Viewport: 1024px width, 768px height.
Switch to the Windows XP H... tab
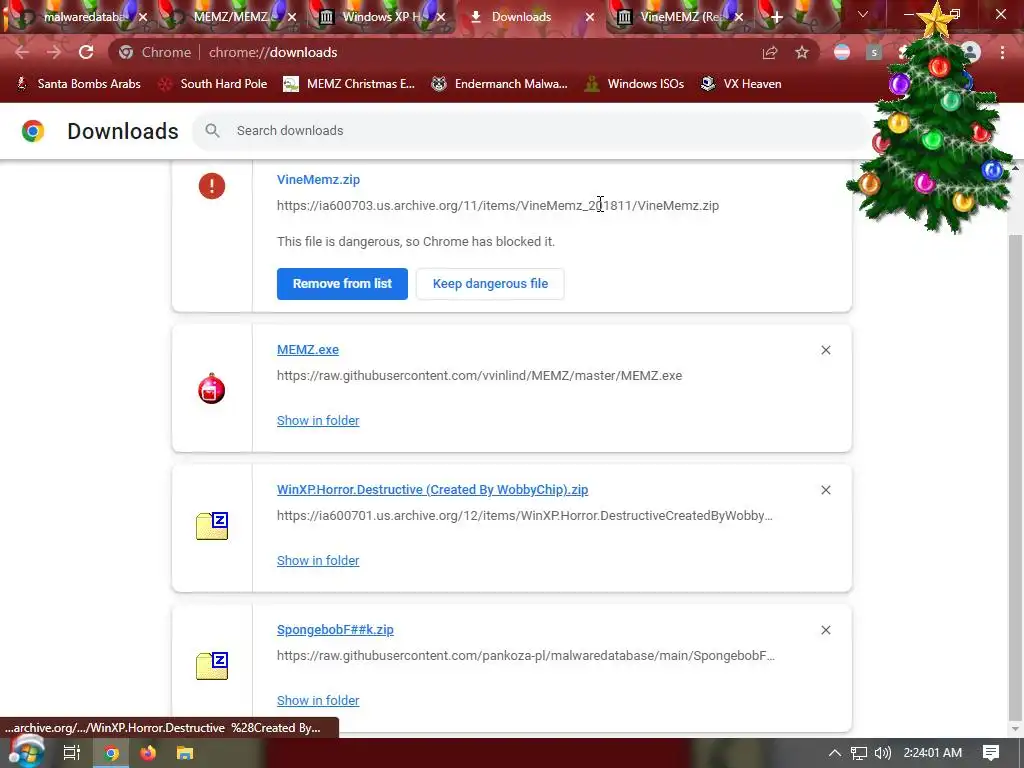pyautogui.click(x=381, y=17)
